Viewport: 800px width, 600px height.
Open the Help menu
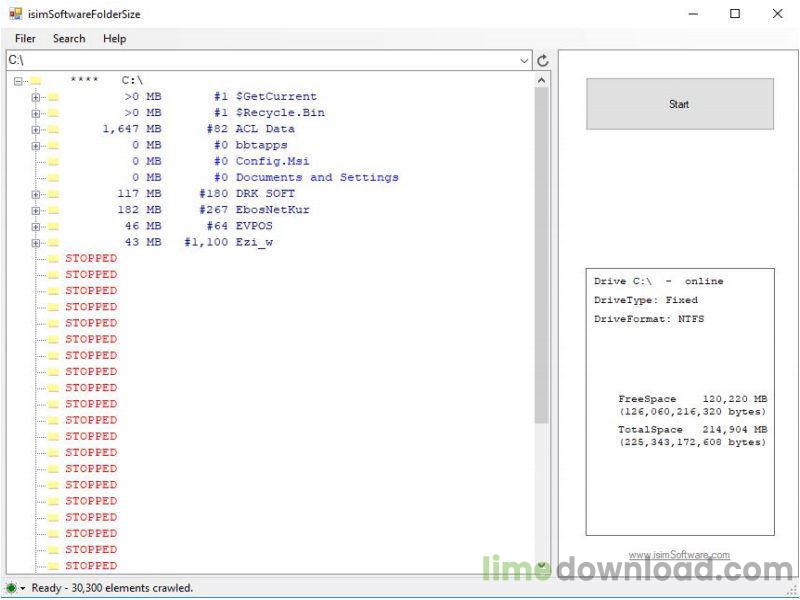pyautogui.click(x=114, y=38)
